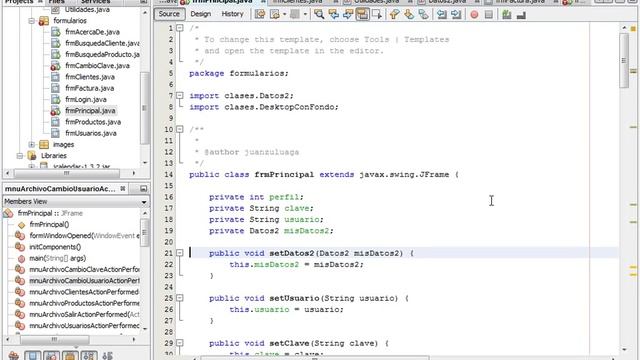This screenshot has width=640, height=360.
Task: Select main(String[] args) in navigator
Action: [x=58, y=258]
